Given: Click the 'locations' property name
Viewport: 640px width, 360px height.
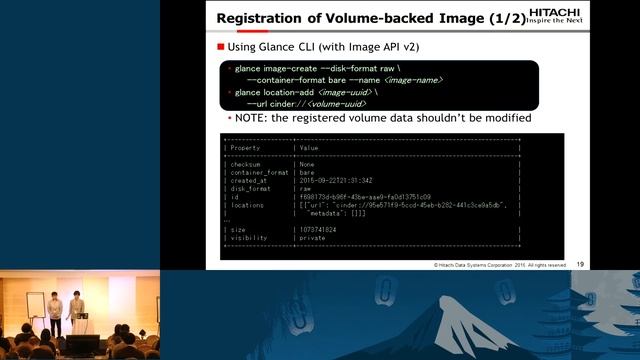Looking at the screenshot, I should (x=247, y=205).
